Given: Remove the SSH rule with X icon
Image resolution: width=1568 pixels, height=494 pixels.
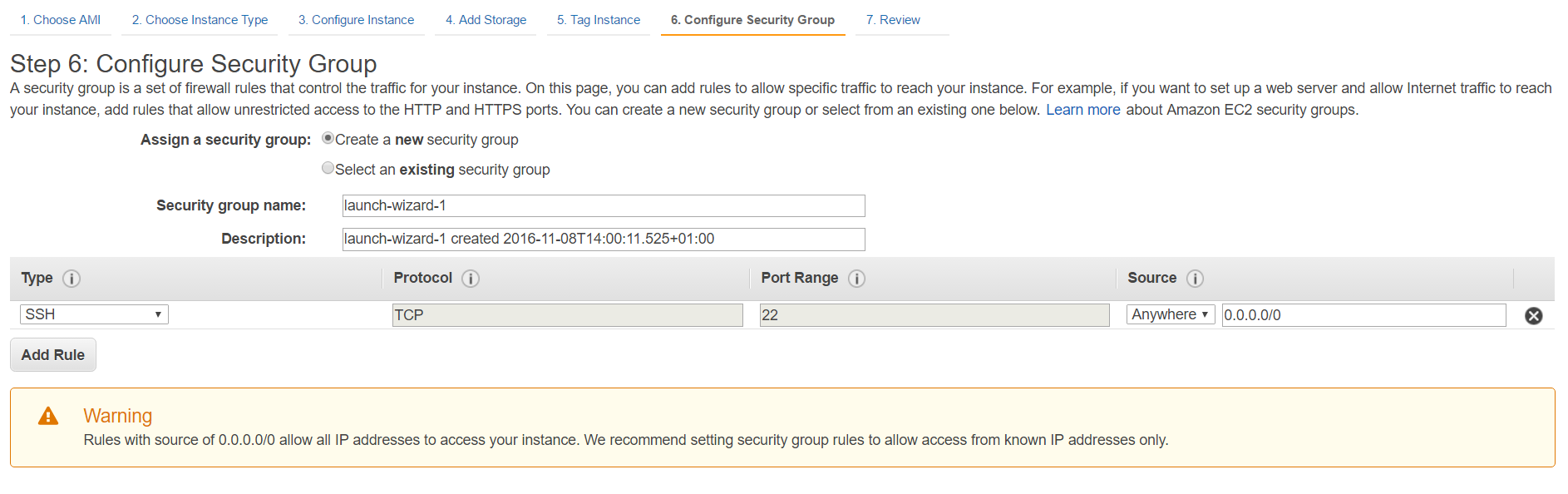Looking at the screenshot, I should (1534, 315).
